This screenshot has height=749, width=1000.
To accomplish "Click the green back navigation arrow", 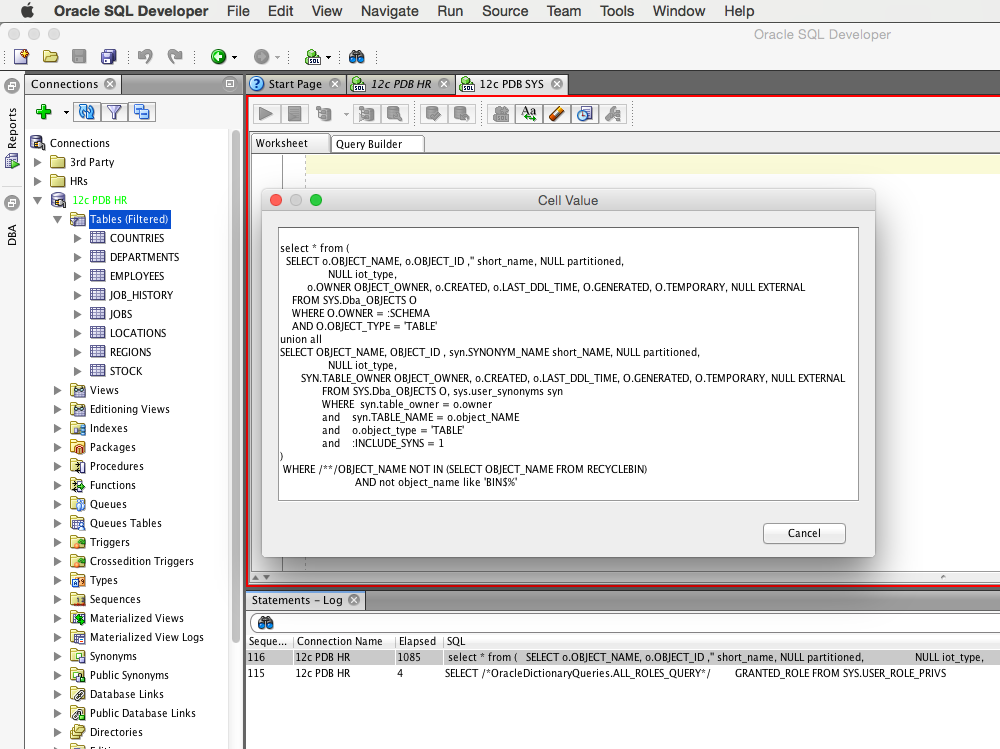I will point(218,57).
